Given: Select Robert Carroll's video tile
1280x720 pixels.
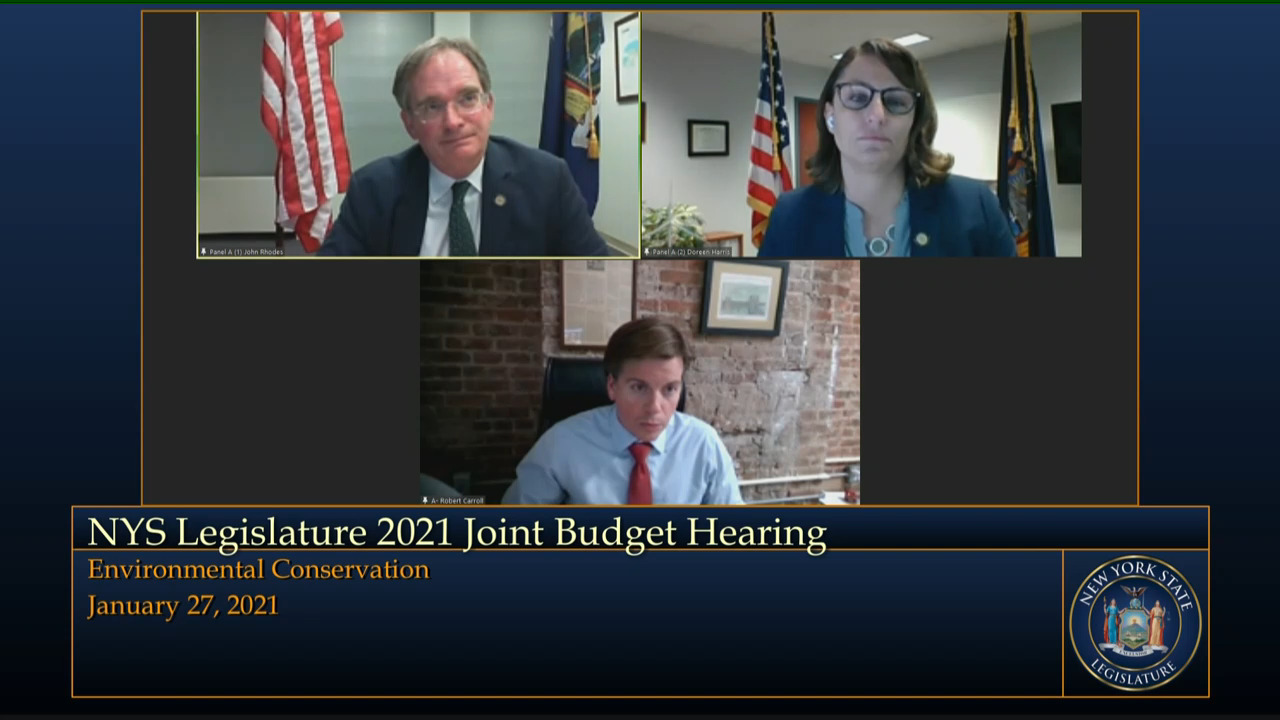Looking at the screenshot, I should pos(639,382).
